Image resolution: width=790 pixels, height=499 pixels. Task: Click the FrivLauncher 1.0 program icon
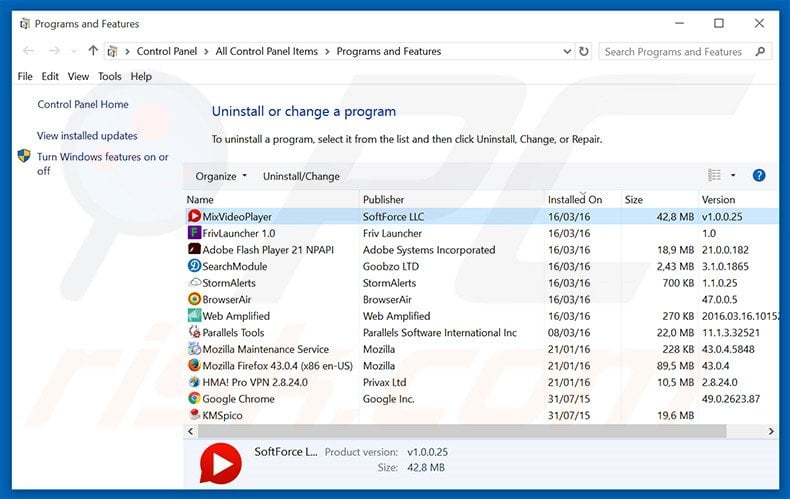tap(194, 233)
